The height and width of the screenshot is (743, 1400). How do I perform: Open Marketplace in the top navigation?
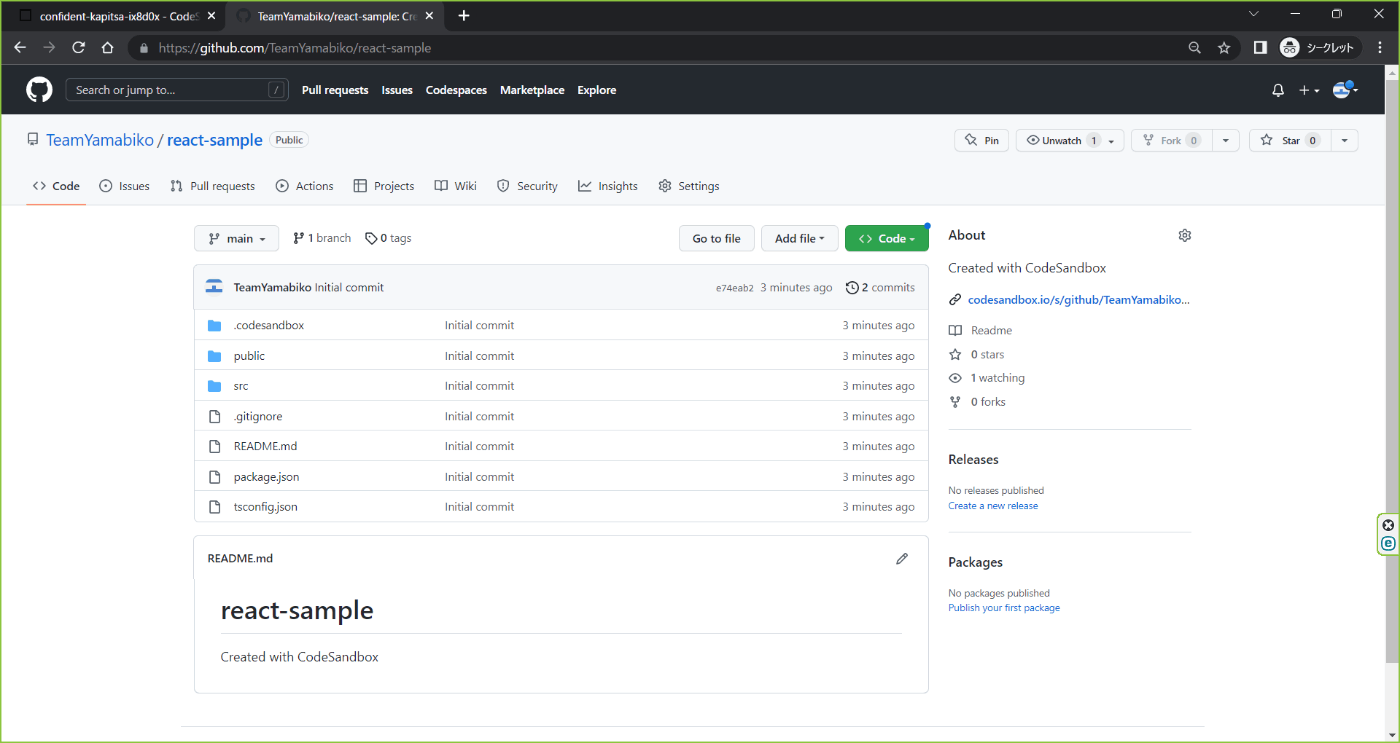pyautogui.click(x=532, y=90)
